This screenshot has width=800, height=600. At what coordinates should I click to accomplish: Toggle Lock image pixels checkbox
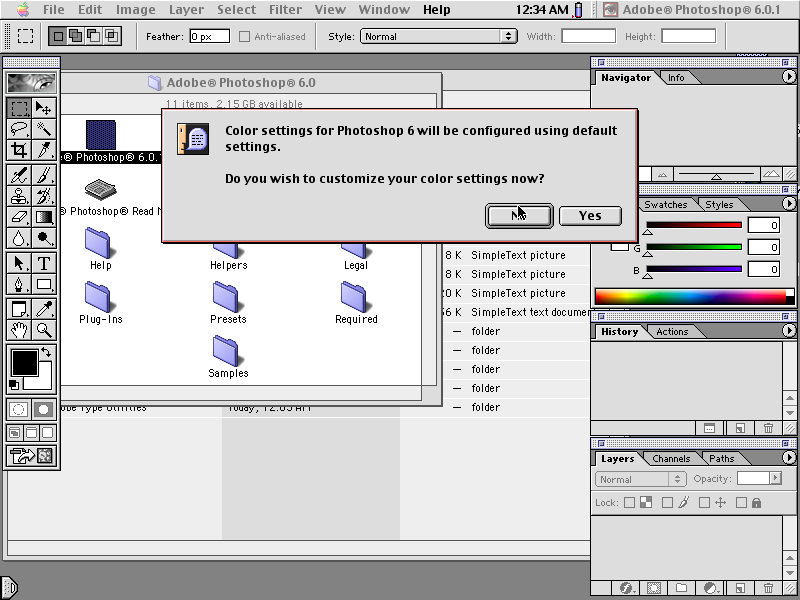click(667, 503)
